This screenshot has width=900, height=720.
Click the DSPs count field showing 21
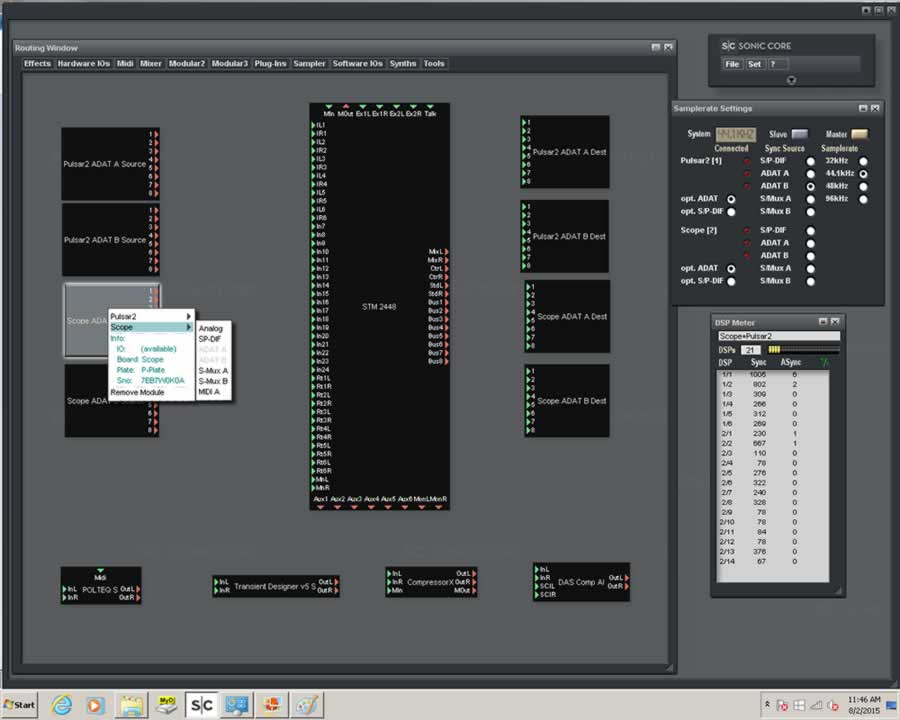tap(751, 350)
